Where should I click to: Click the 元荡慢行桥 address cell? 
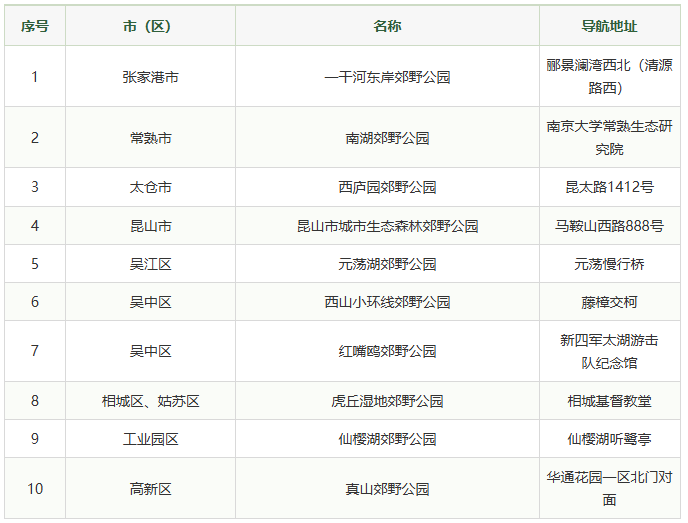pyautogui.click(x=609, y=264)
